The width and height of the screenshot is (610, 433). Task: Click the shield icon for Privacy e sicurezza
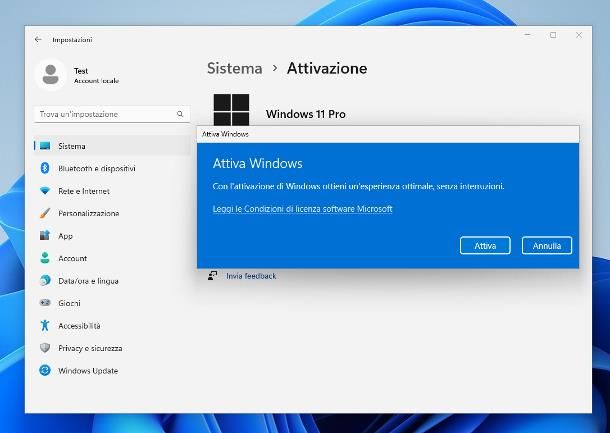click(45, 348)
